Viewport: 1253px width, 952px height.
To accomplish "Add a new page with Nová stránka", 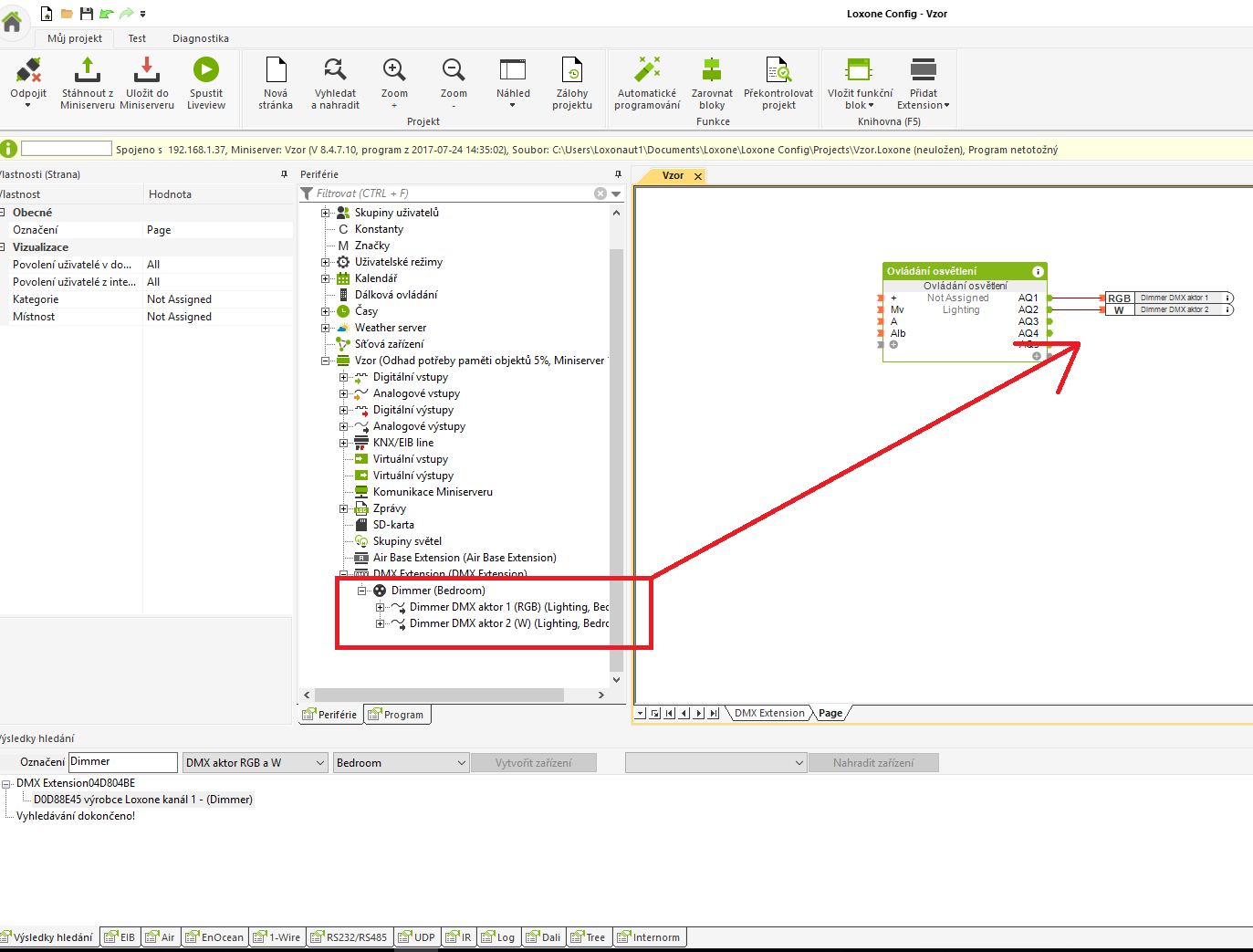I will (x=276, y=71).
